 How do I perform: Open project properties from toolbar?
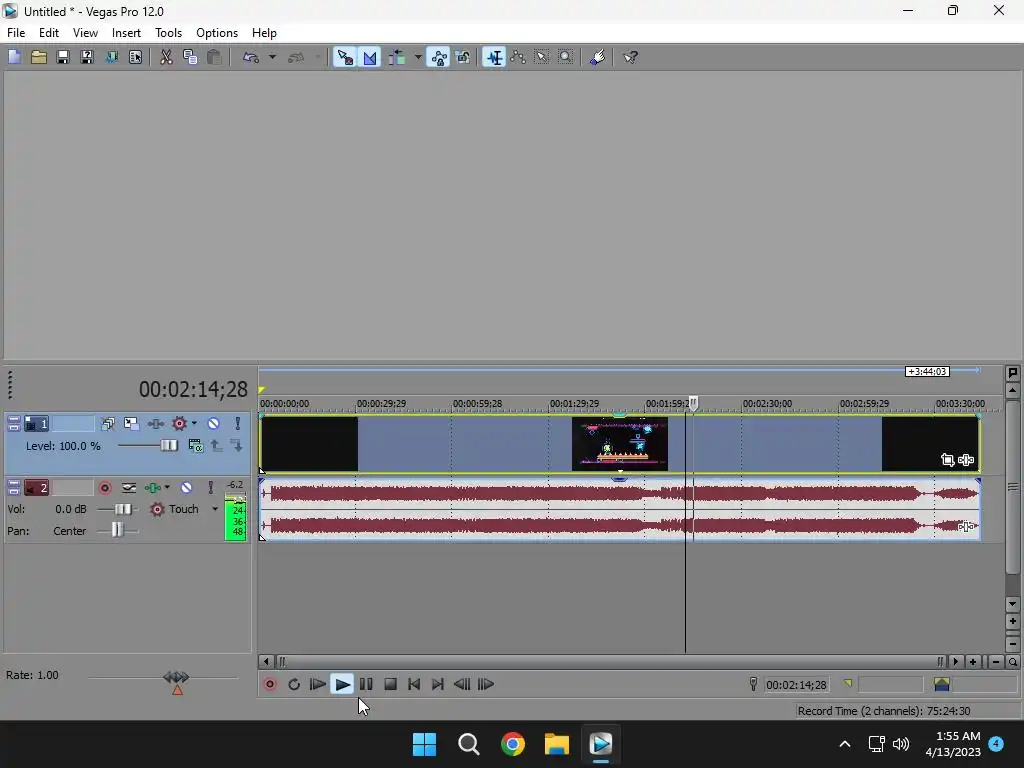click(136, 57)
